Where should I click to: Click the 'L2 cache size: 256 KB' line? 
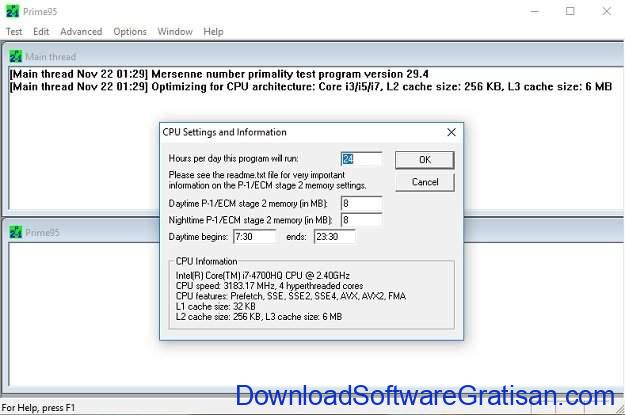(x=259, y=317)
